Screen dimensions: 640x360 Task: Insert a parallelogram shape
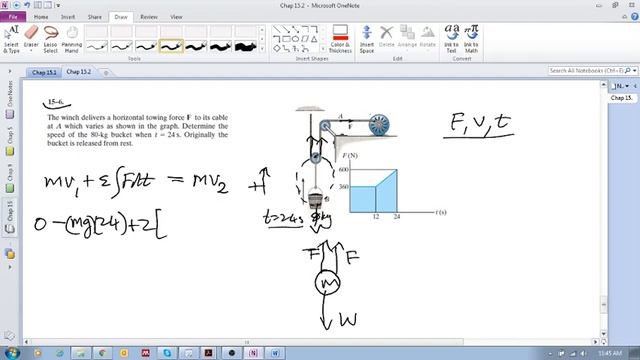(305, 39)
